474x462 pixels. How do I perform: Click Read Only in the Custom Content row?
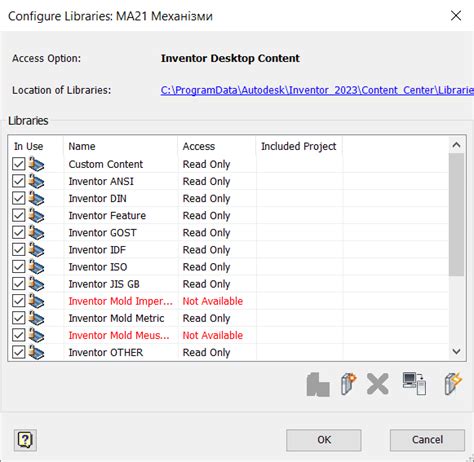click(206, 164)
